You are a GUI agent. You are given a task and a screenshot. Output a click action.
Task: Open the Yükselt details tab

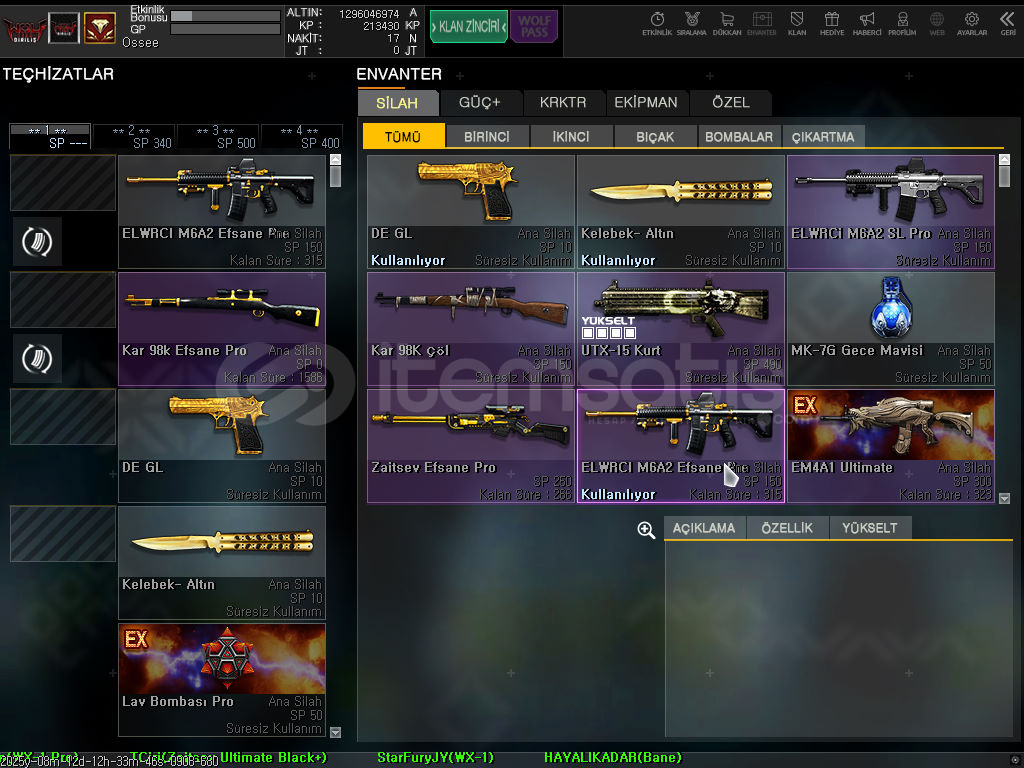tap(870, 528)
